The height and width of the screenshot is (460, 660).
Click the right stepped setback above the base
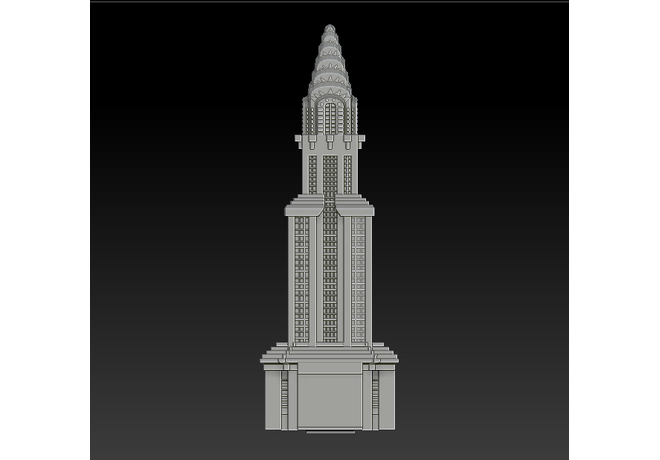pyautogui.click(x=385, y=354)
